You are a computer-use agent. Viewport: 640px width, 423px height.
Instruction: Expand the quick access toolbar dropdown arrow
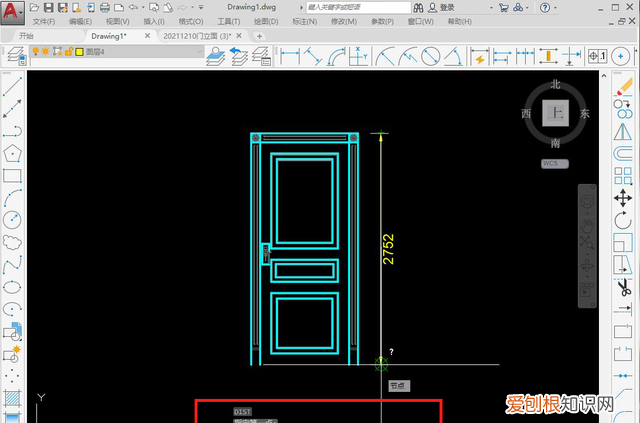[x=204, y=7]
